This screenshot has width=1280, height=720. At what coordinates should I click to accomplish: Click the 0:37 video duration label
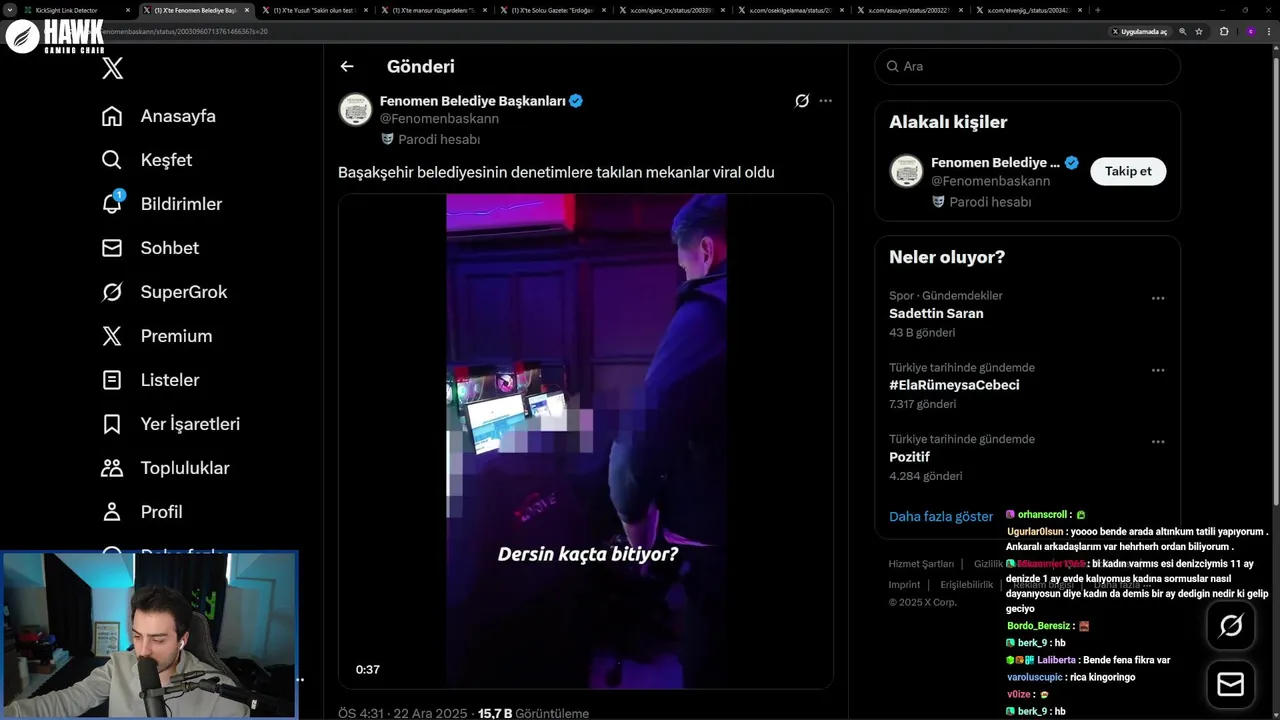(368, 670)
